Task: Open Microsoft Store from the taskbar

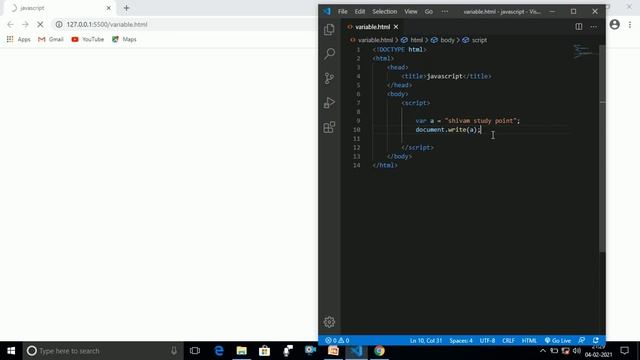Action: [x=264, y=351]
